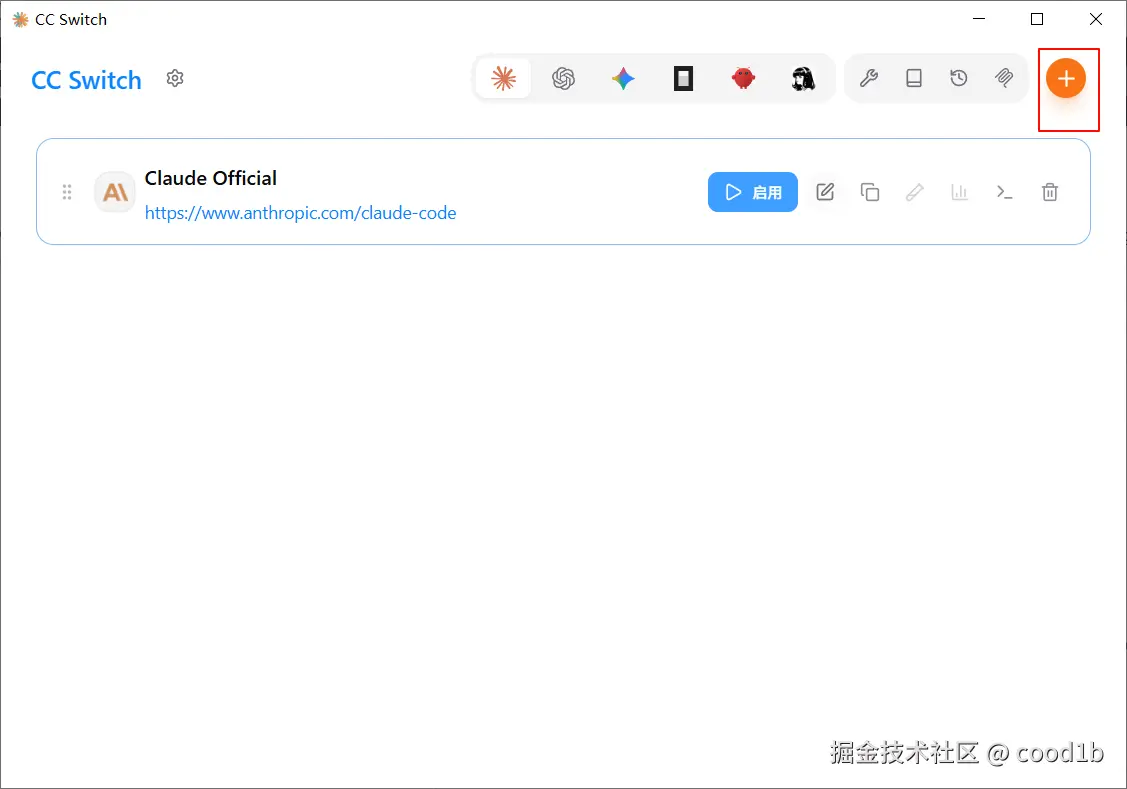This screenshot has height=789, width=1127.
Task: Select the red creature app tab
Action: (743, 78)
